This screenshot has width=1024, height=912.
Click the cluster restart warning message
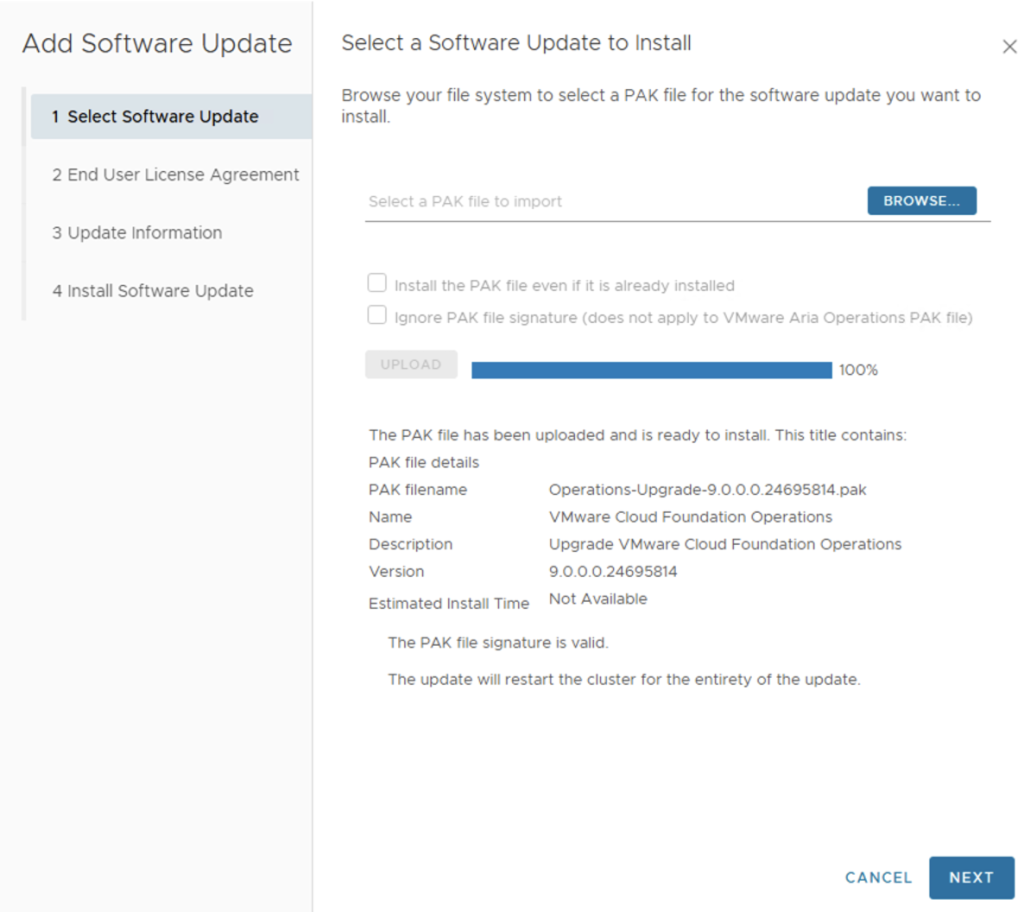tap(624, 679)
